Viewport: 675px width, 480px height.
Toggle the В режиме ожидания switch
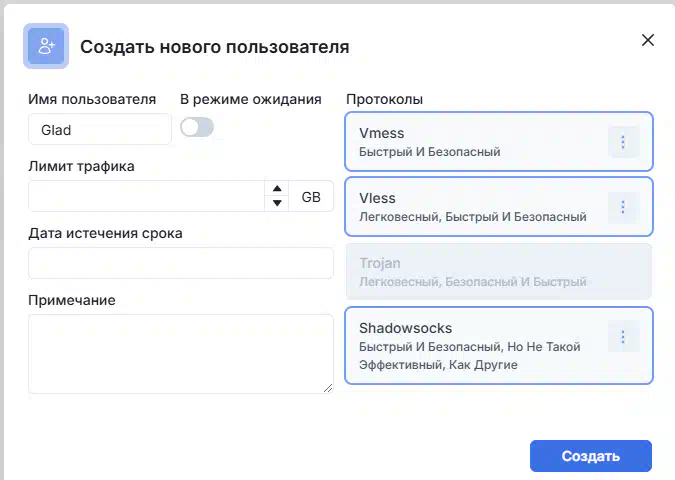coord(197,127)
